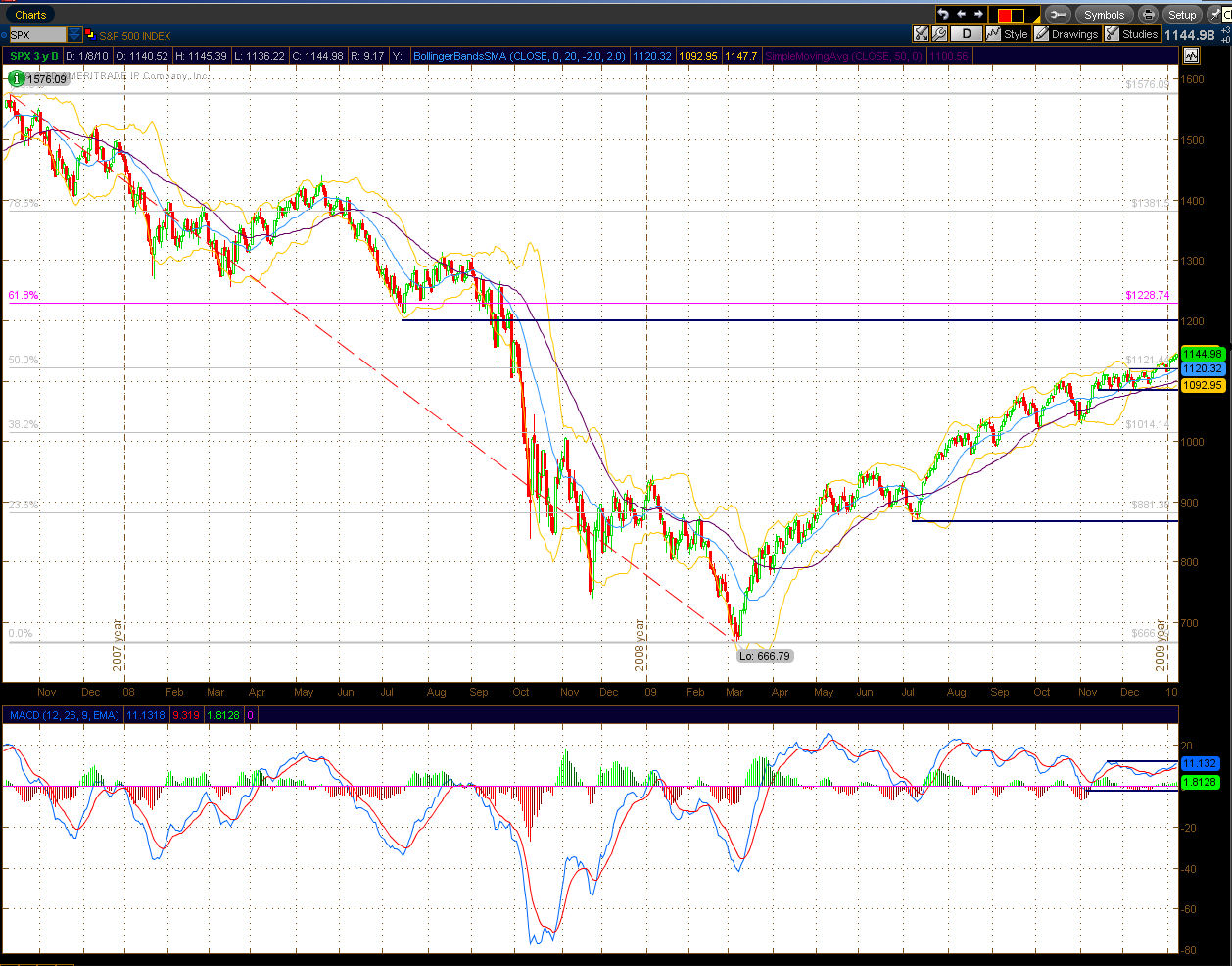Open the Drawings menu
Screen dimensions: 1232x966
(x=1066, y=34)
